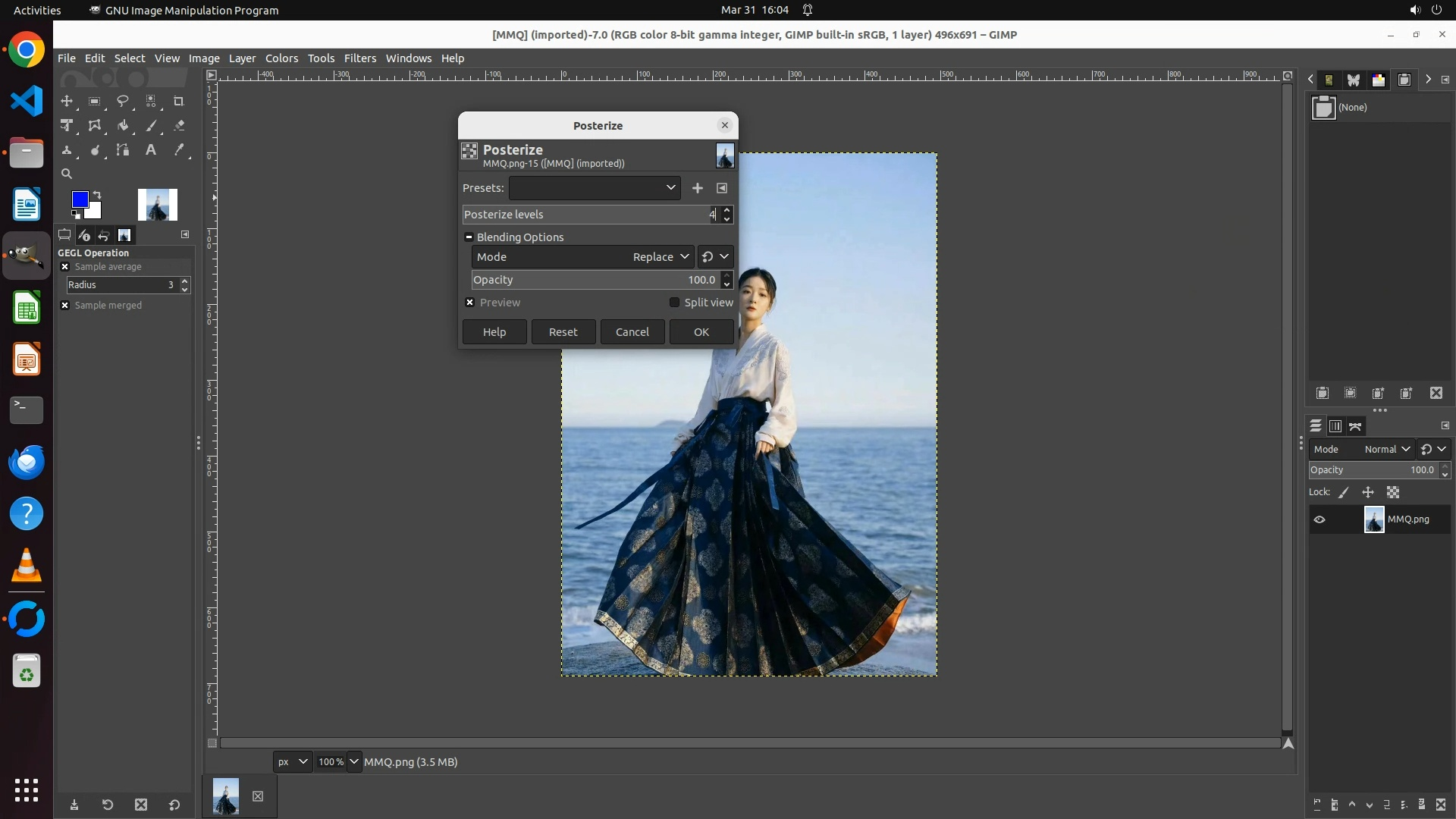Toggle the Preview checkbox in Posterize
This screenshot has width=1456, height=819.
[x=470, y=303]
